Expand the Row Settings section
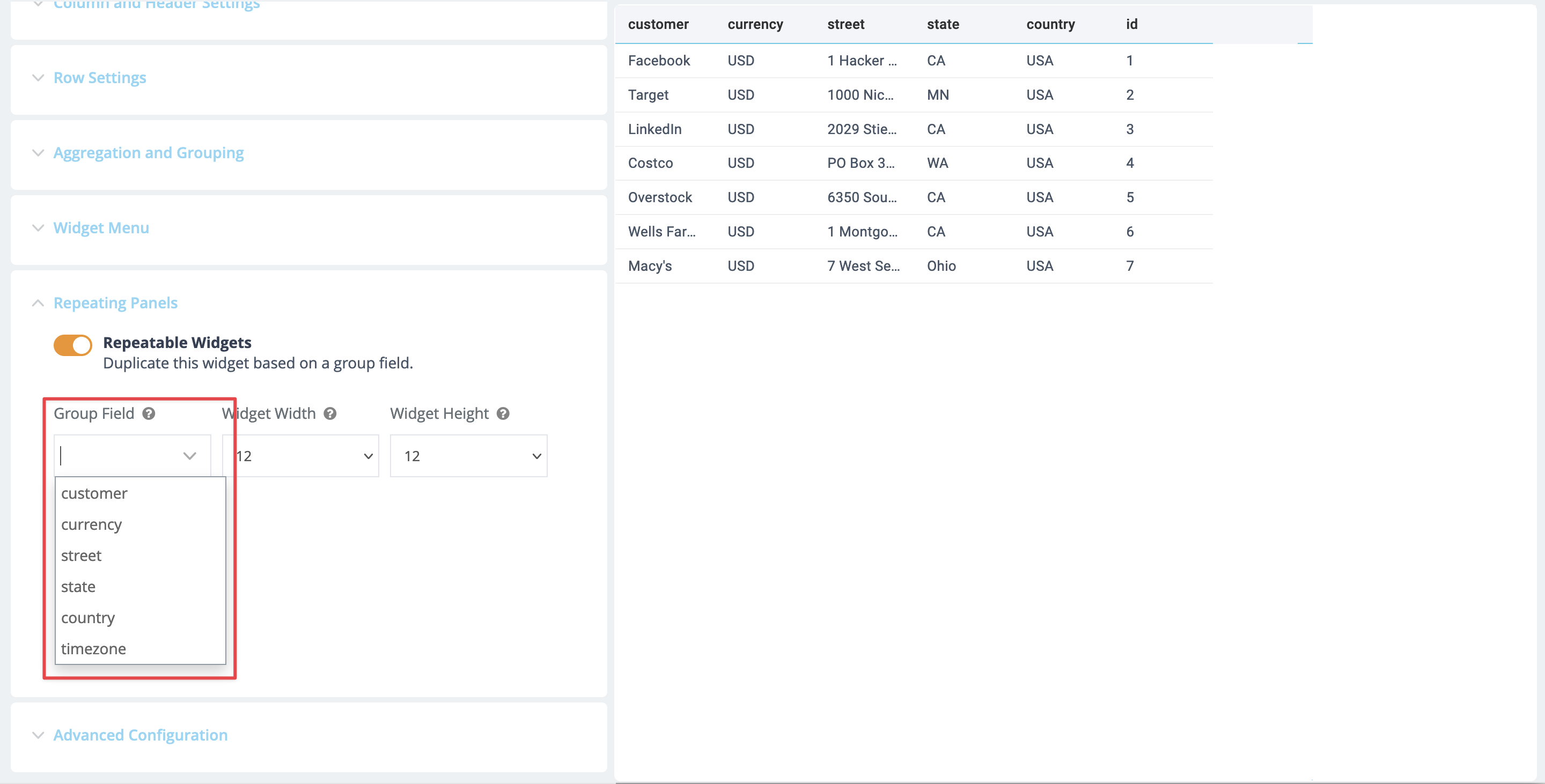 pos(100,77)
